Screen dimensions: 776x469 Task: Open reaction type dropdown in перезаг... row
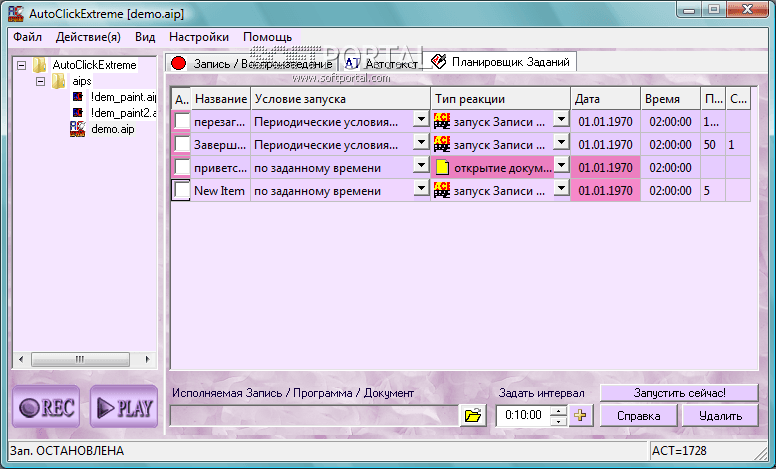pos(561,119)
